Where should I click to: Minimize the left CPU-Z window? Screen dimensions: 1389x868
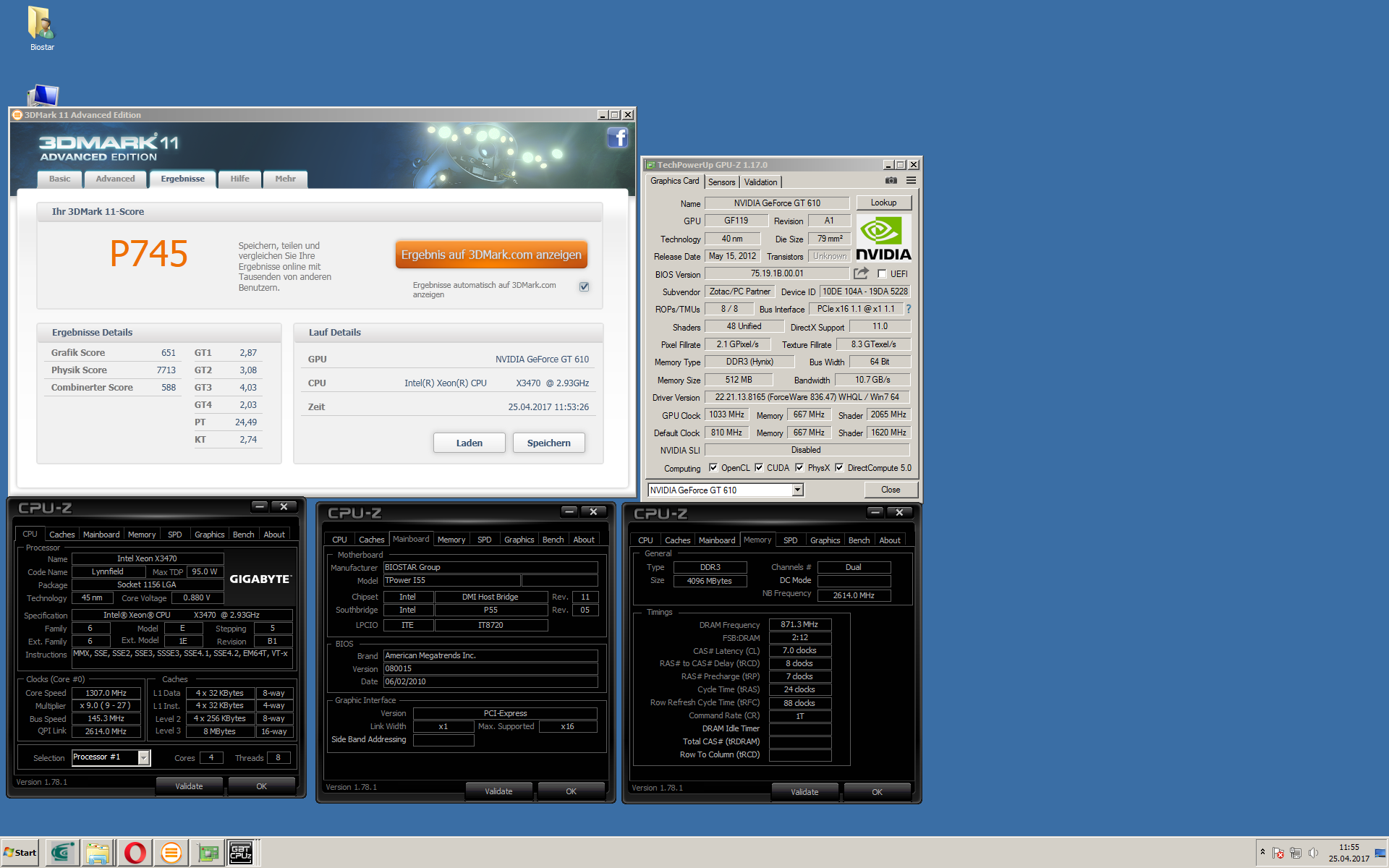point(260,506)
